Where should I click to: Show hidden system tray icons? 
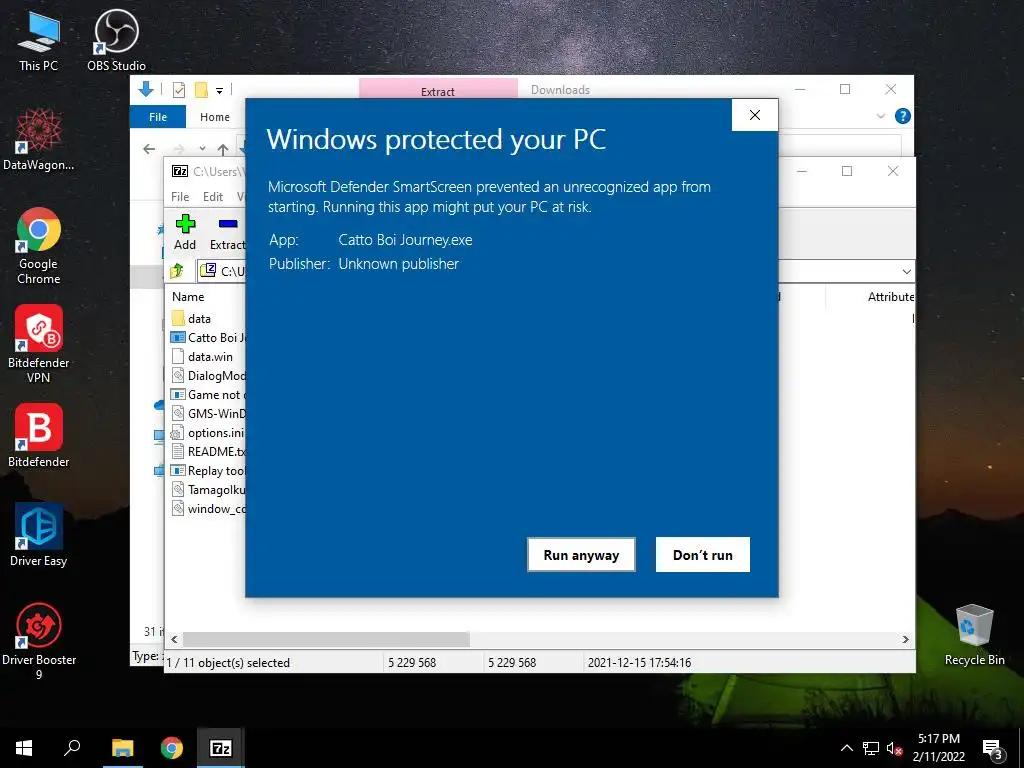pos(846,748)
